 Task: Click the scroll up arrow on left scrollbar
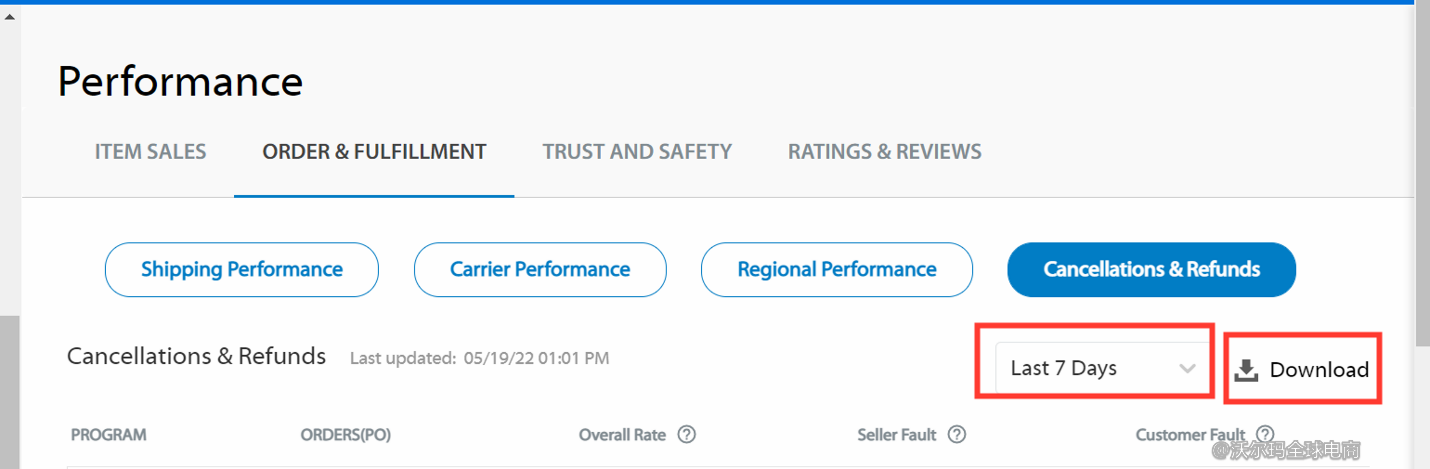(x=10, y=16)
